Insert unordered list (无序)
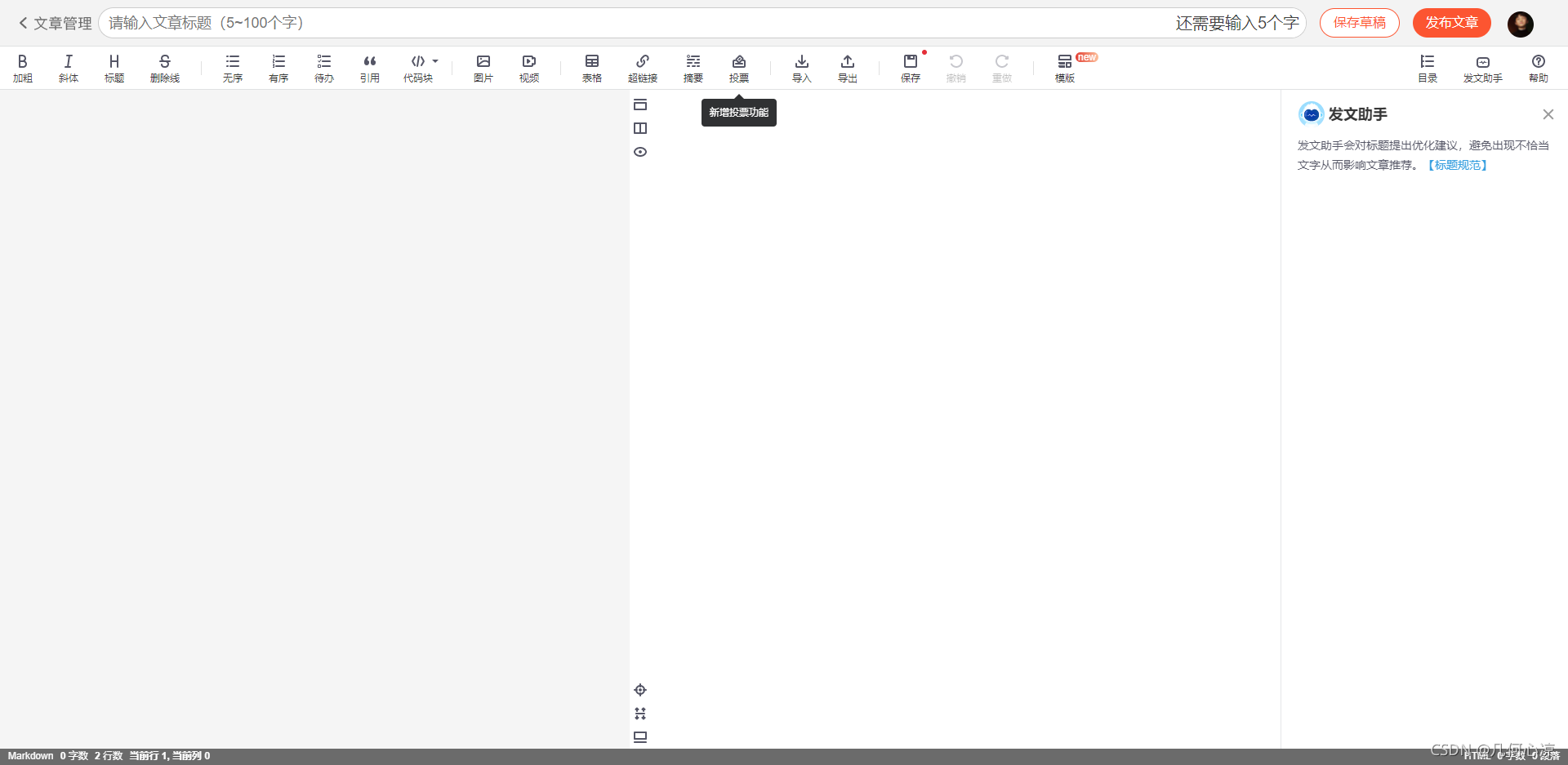1568x765 pixels. [233, 68]
